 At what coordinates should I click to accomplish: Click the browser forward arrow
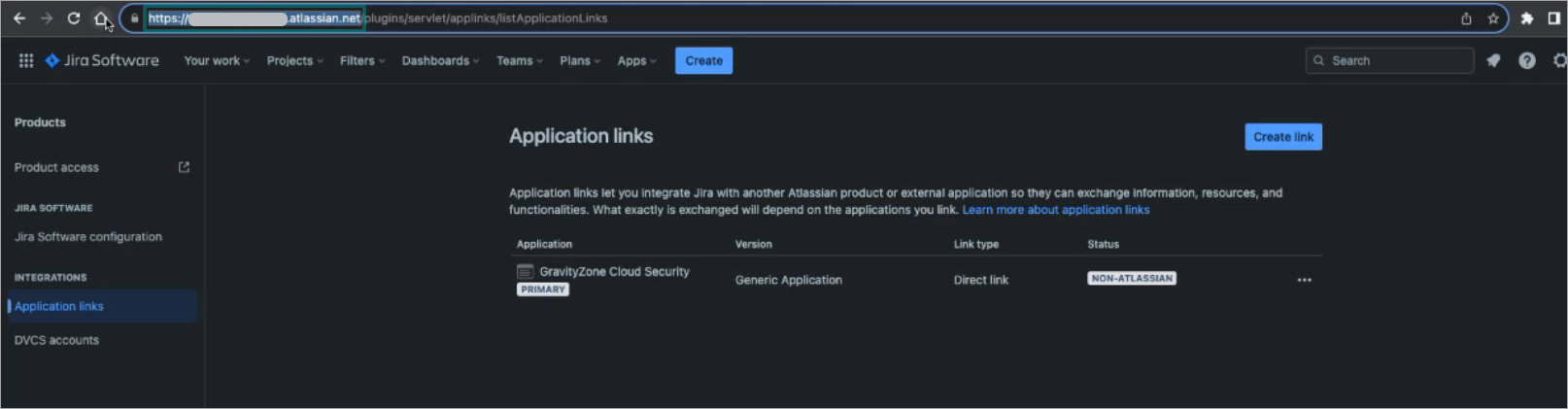[x=46, y=18]
